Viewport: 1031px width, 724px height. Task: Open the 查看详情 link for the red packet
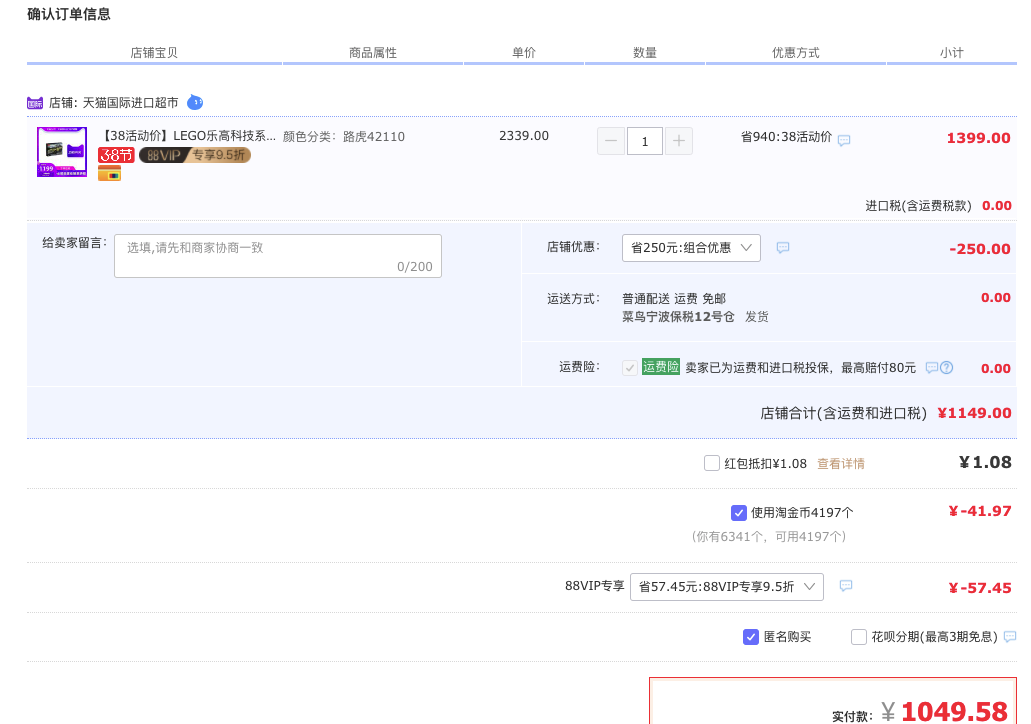tap(840, 464)
